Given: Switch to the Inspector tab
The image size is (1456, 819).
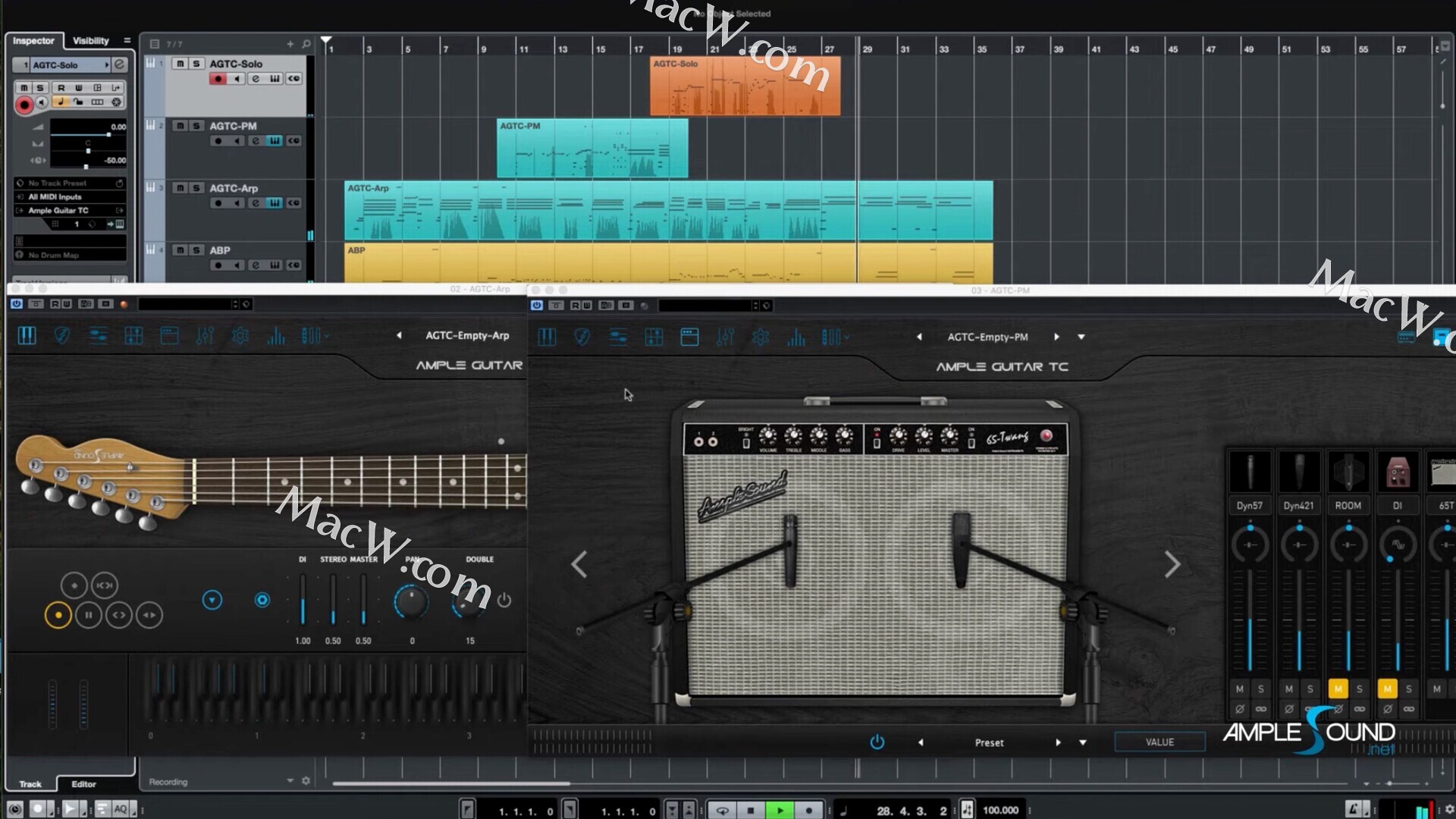Looking at the screenshot, I should click(x=34, y=41).
